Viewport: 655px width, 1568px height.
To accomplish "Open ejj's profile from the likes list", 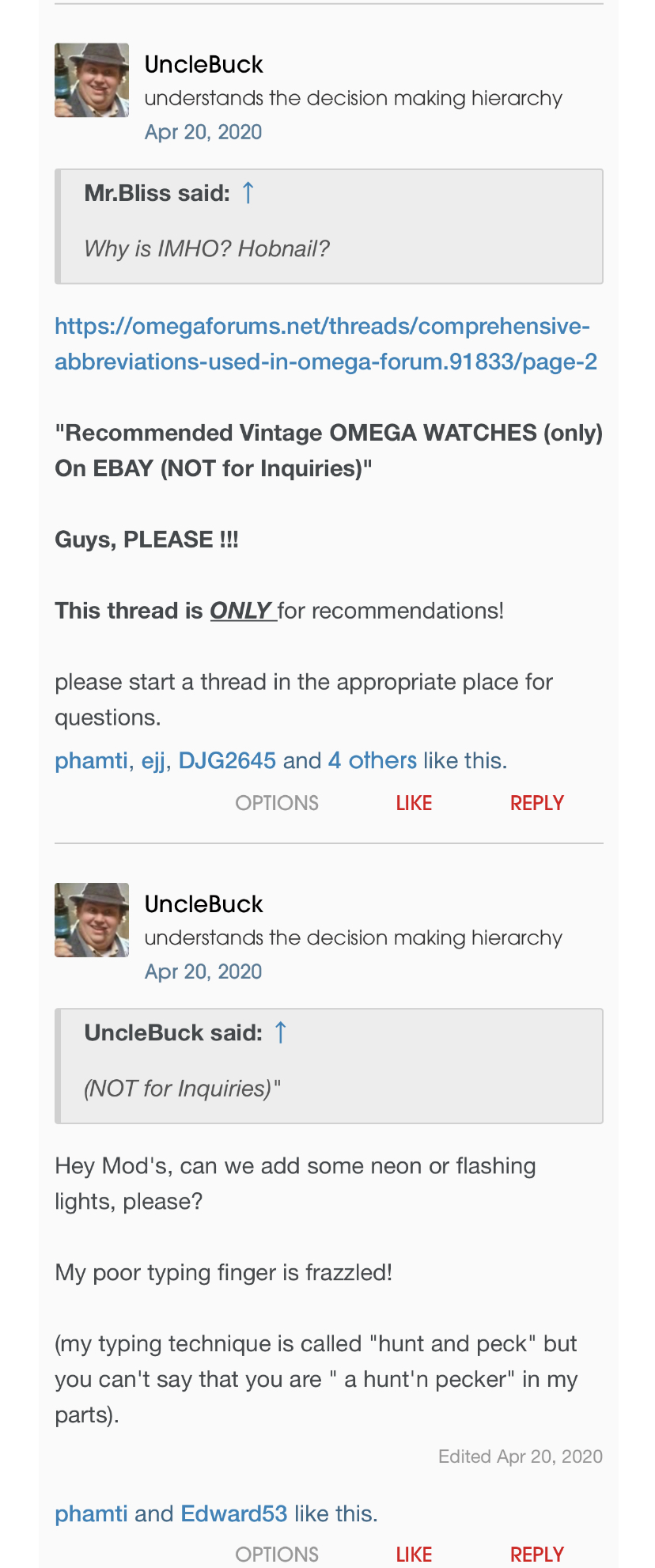I will (153, 760).
